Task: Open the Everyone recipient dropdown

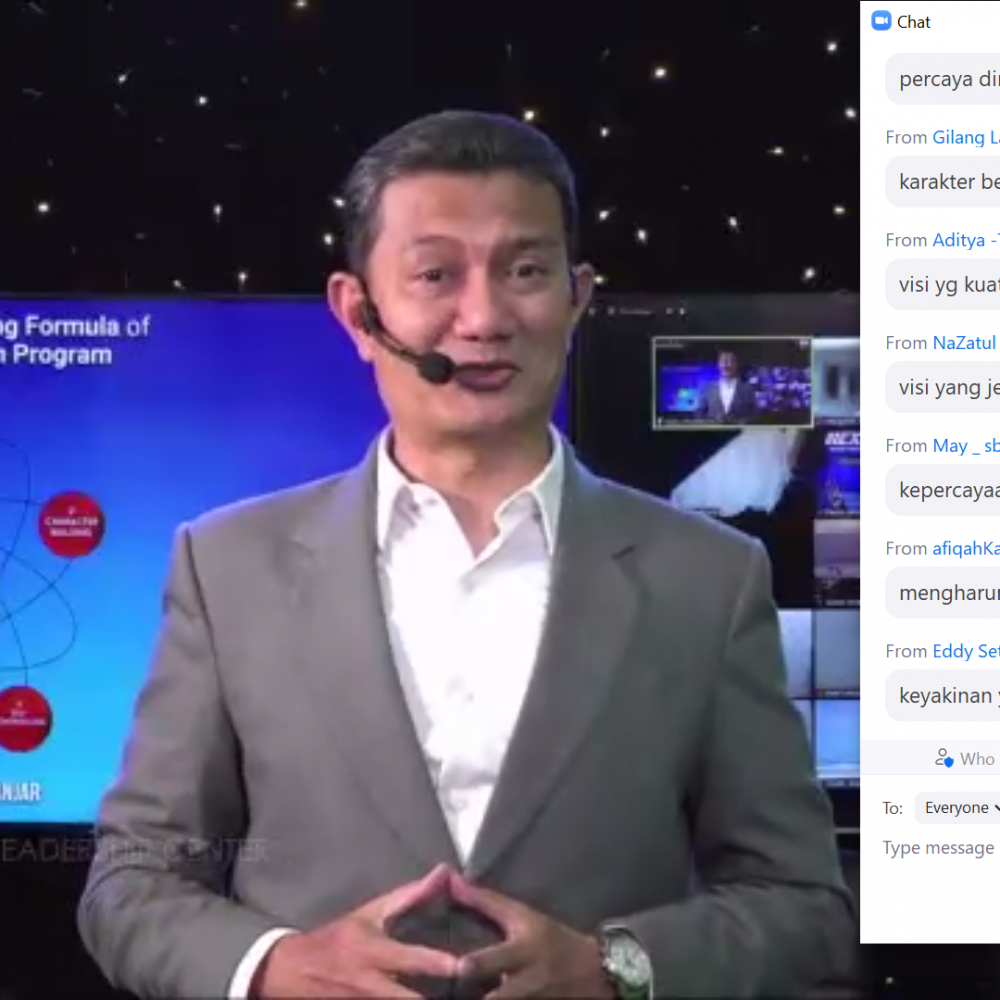Action: 958,808
